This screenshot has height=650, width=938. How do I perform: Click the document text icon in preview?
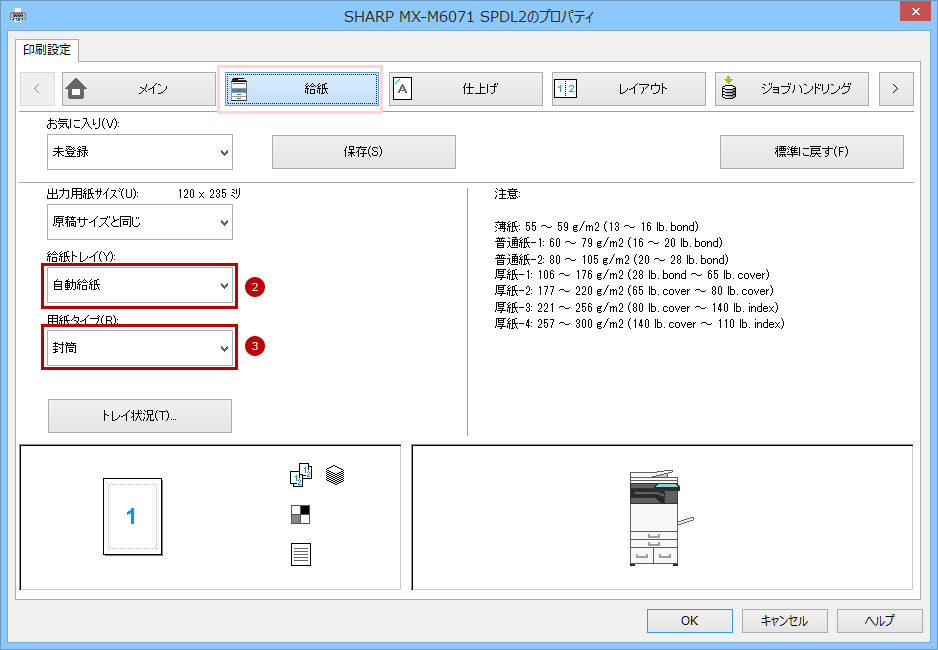coord(301,554)
